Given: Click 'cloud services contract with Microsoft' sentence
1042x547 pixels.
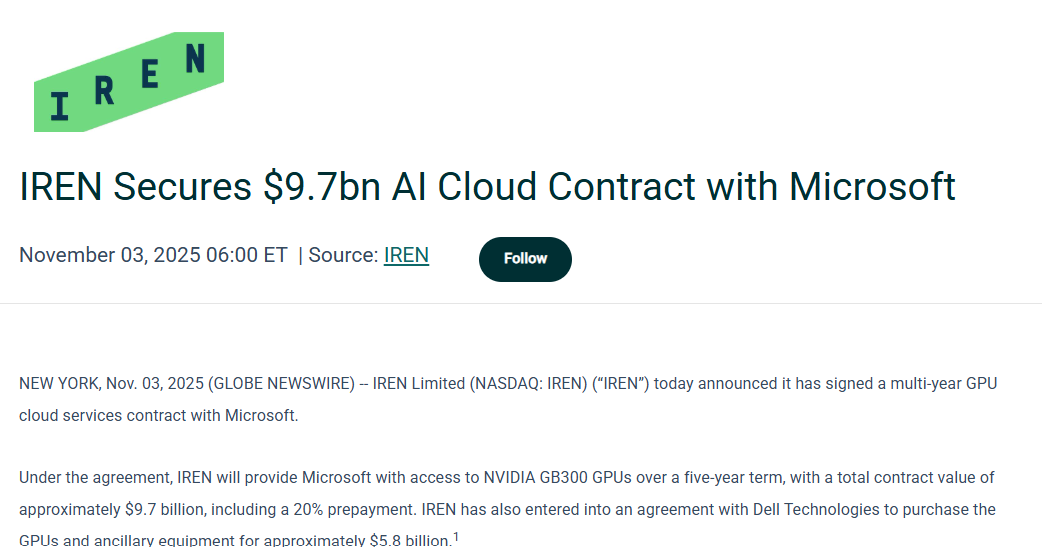Looking at the screenshot, I should 158,415.
